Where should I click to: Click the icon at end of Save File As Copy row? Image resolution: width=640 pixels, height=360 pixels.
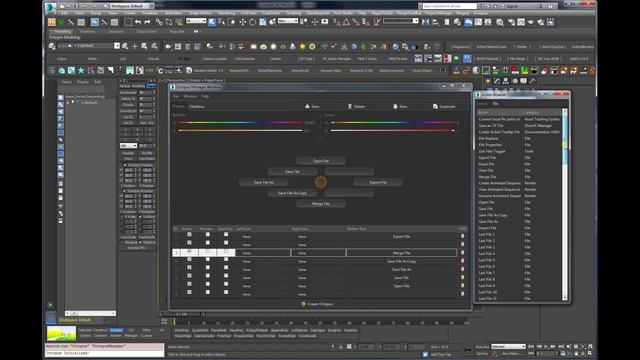[462, 261]
